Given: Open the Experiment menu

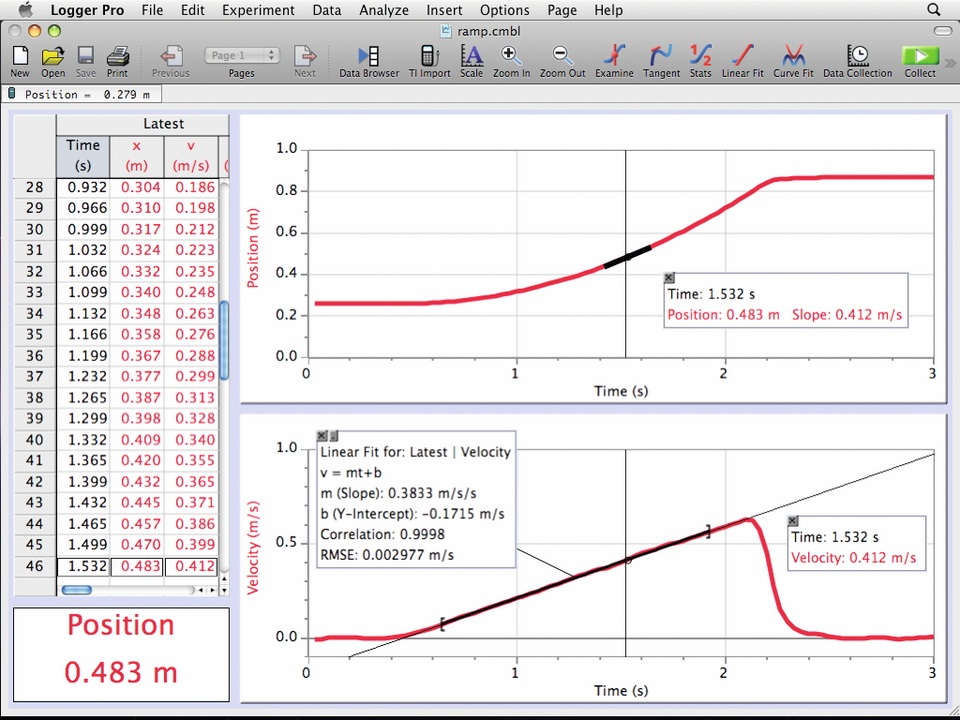Looking at the screenshot, I should (x=258, y=10).
